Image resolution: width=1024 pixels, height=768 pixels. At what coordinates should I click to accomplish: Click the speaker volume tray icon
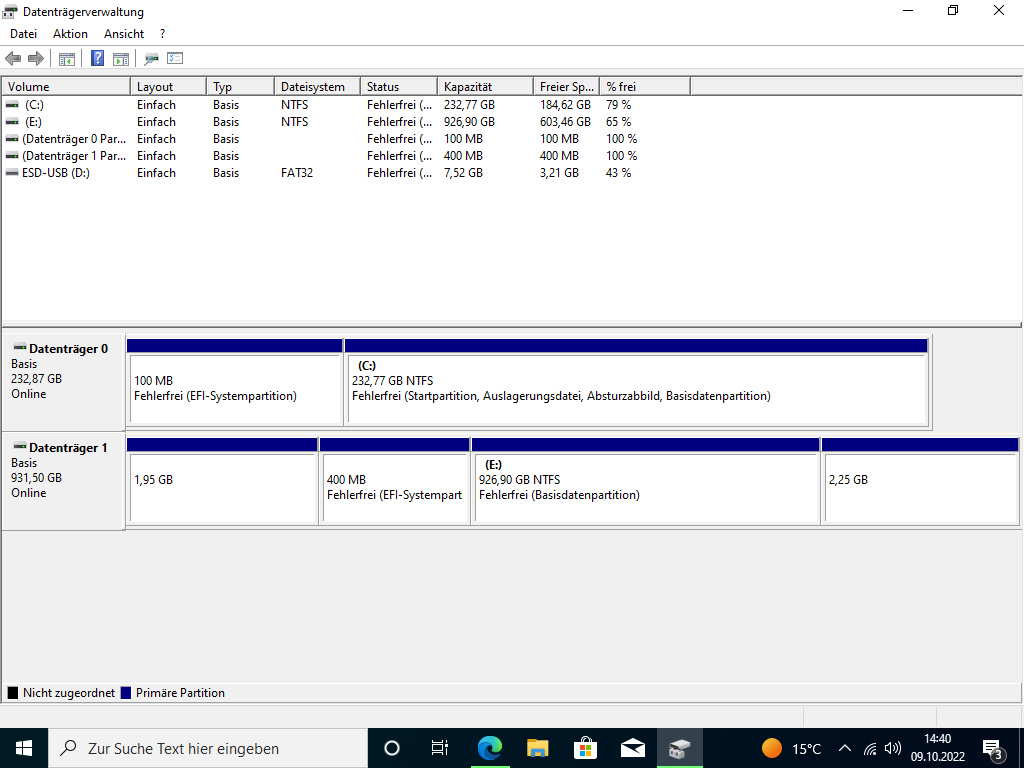tap(892, 748)
